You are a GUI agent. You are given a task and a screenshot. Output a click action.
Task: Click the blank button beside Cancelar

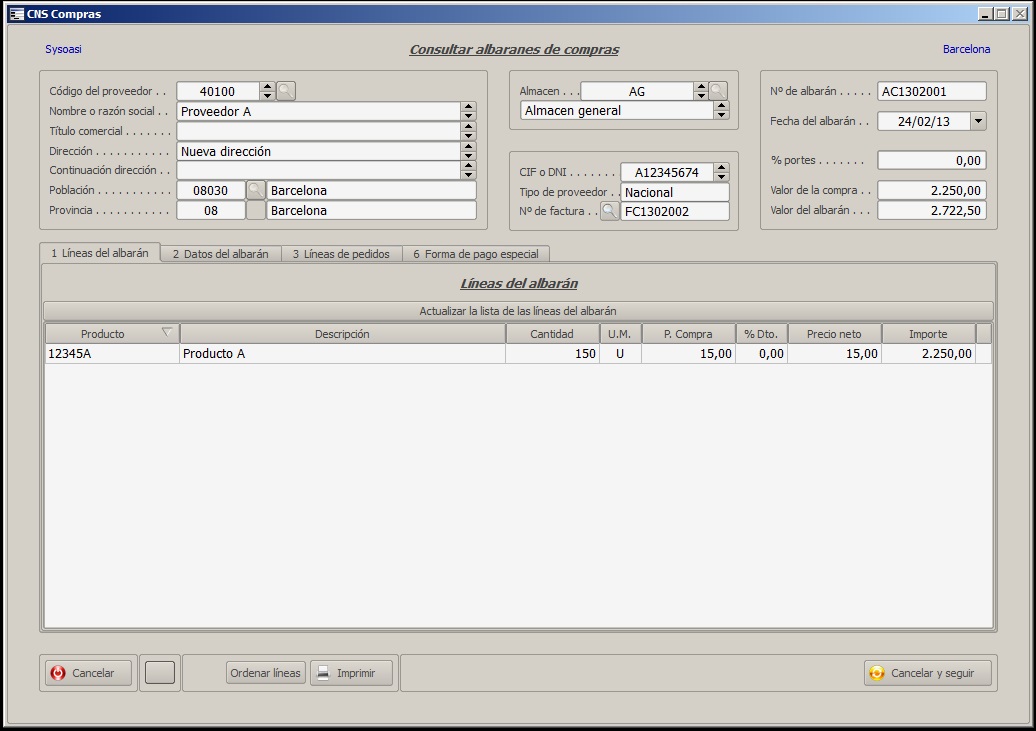160,673
